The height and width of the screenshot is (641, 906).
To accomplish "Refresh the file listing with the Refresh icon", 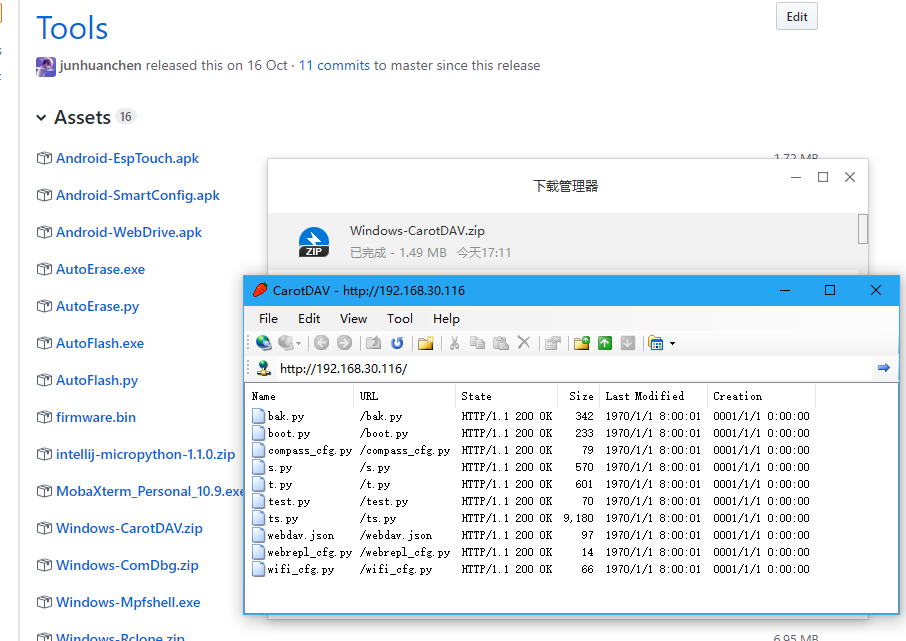I will [x=394, y=342].
